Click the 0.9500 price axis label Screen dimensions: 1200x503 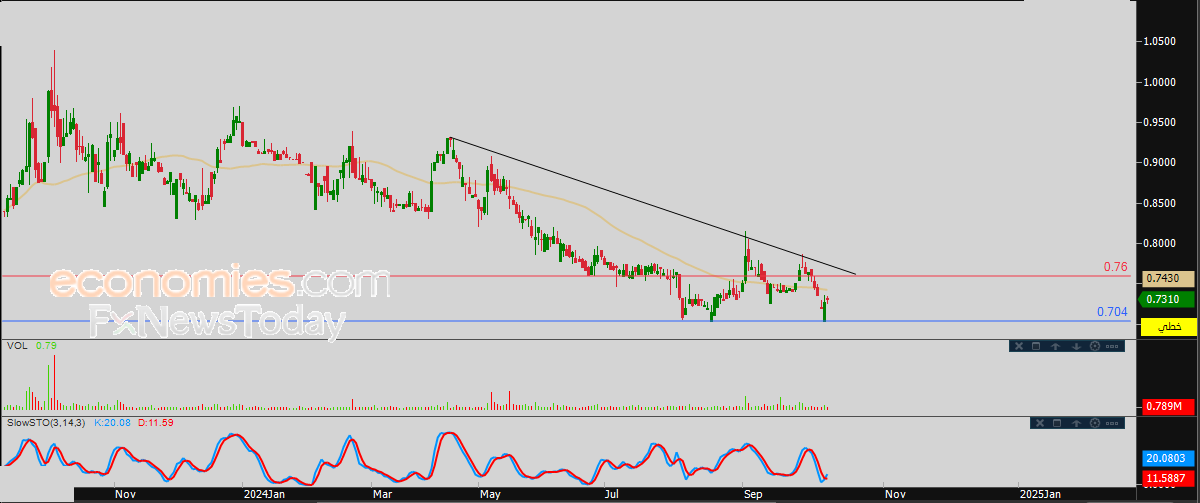[x=1161, y=122]
